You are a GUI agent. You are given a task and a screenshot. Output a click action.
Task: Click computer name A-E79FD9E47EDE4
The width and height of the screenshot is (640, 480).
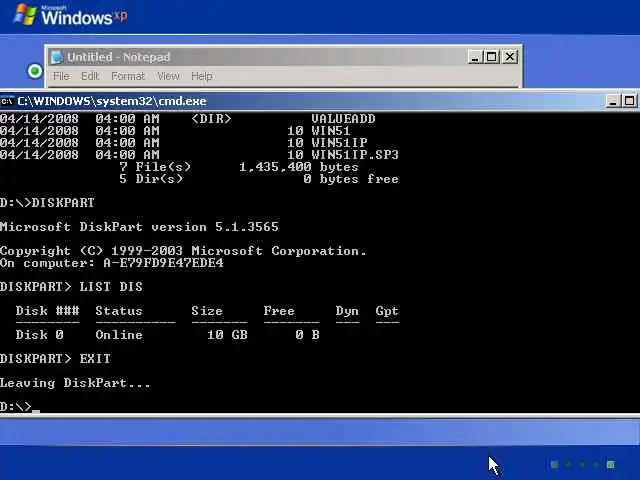[163, 263]
